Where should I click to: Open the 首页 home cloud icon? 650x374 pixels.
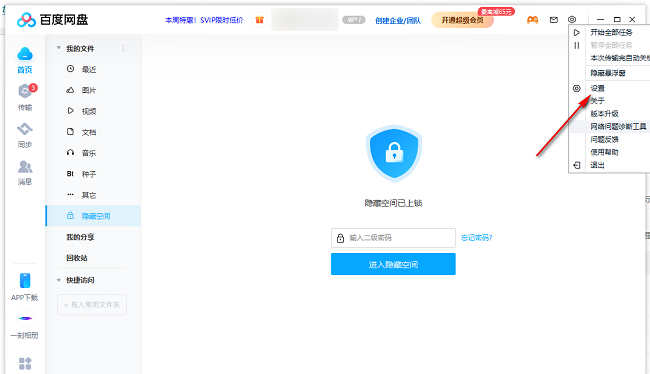coord(25,54)
